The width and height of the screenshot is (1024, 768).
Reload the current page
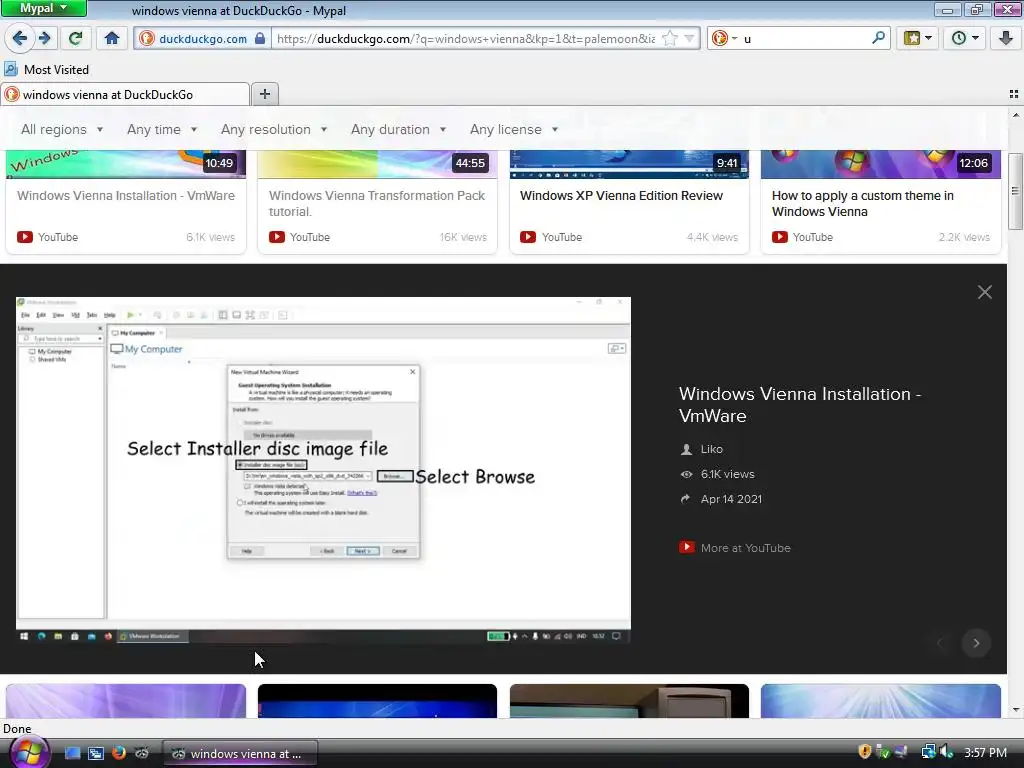[x=76, y=39]
